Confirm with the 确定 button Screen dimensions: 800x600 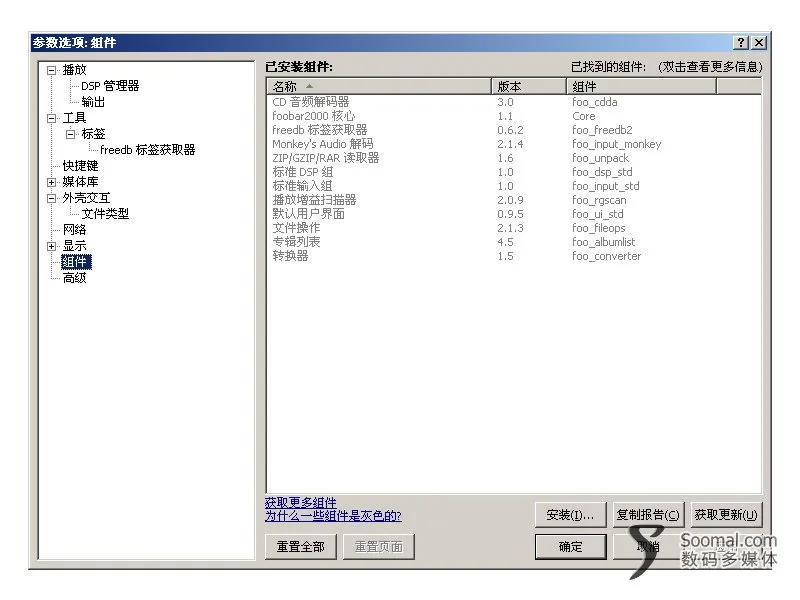pos(570,547)
